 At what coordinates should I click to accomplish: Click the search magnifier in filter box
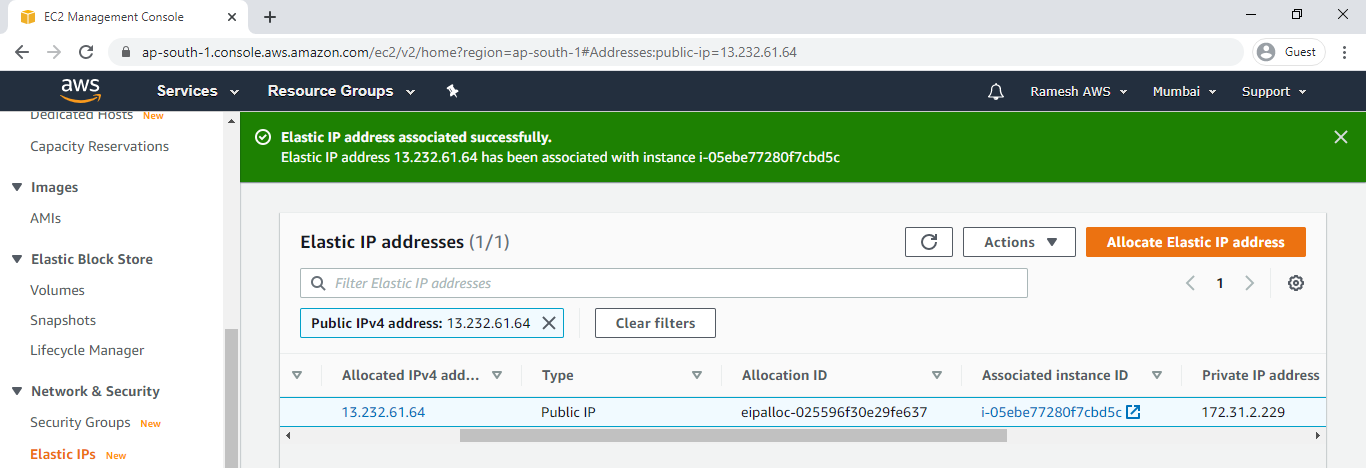[318, 283]
